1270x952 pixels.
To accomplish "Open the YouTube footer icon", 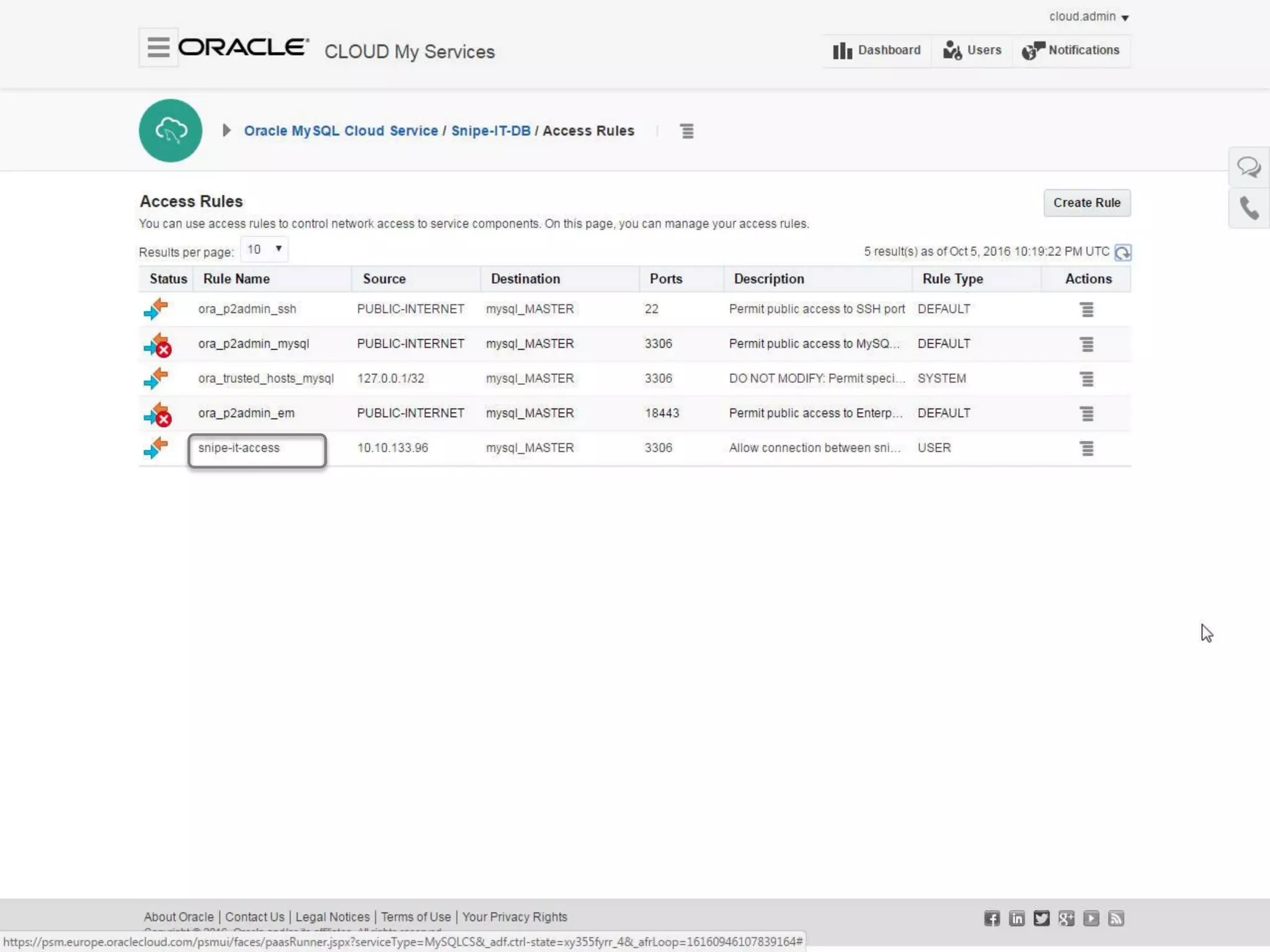I will [x=1091, y=919].
